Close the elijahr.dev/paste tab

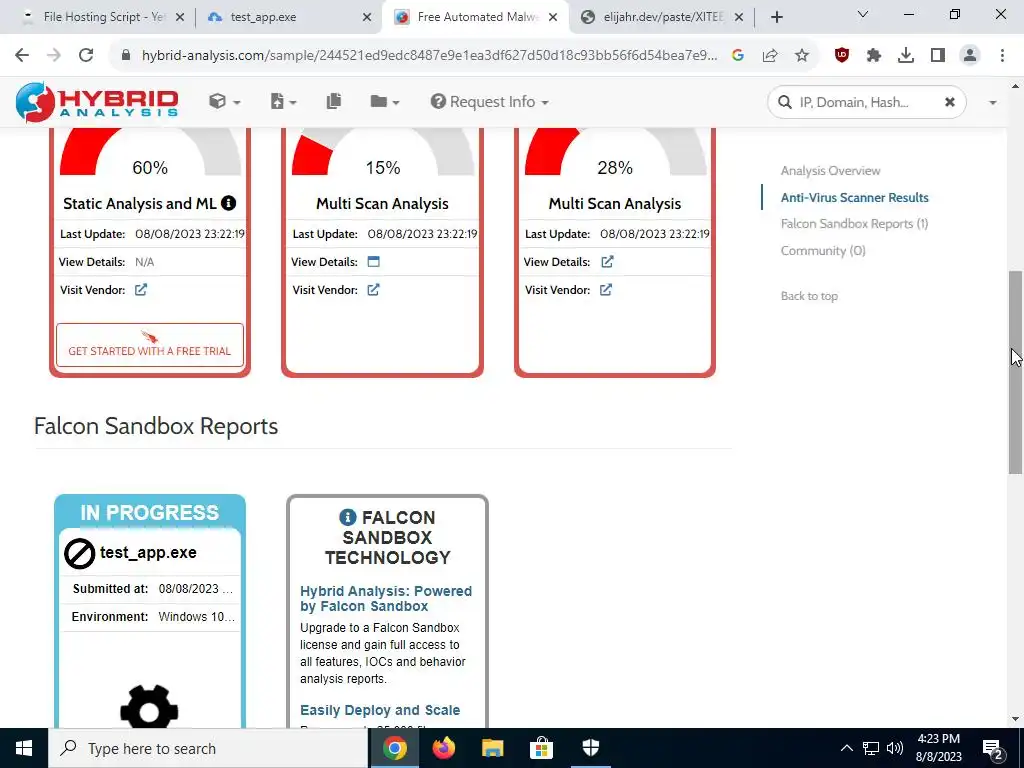tap(739, 18)
